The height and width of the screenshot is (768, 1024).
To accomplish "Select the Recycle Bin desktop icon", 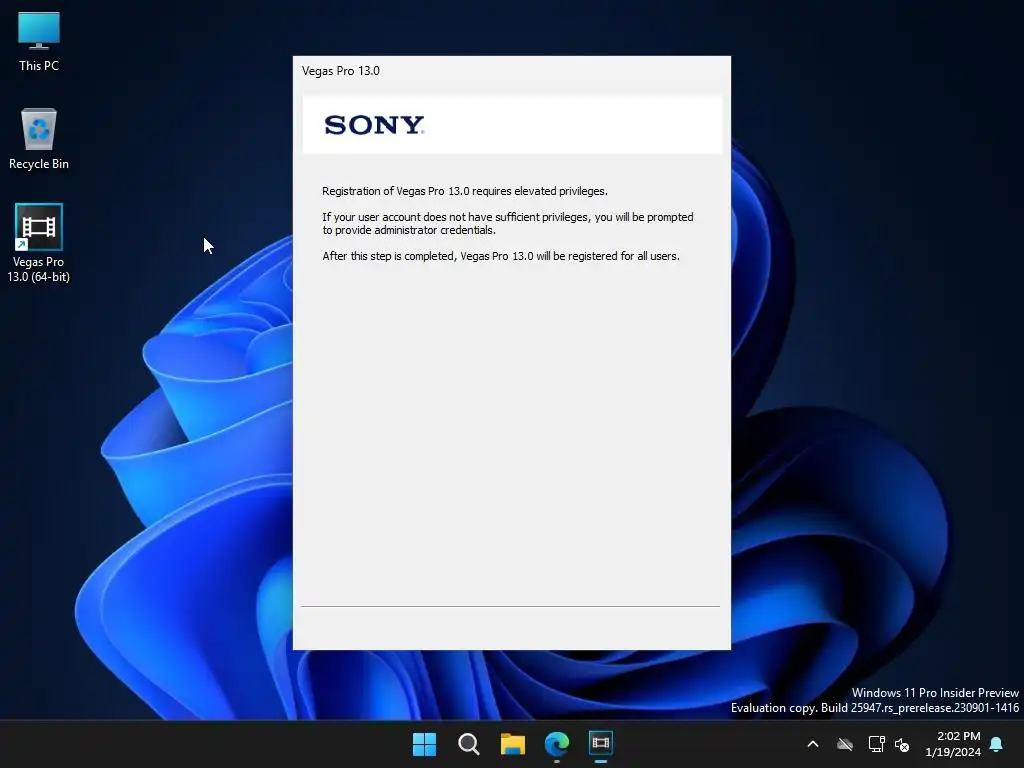I will (x=39, y=139).
